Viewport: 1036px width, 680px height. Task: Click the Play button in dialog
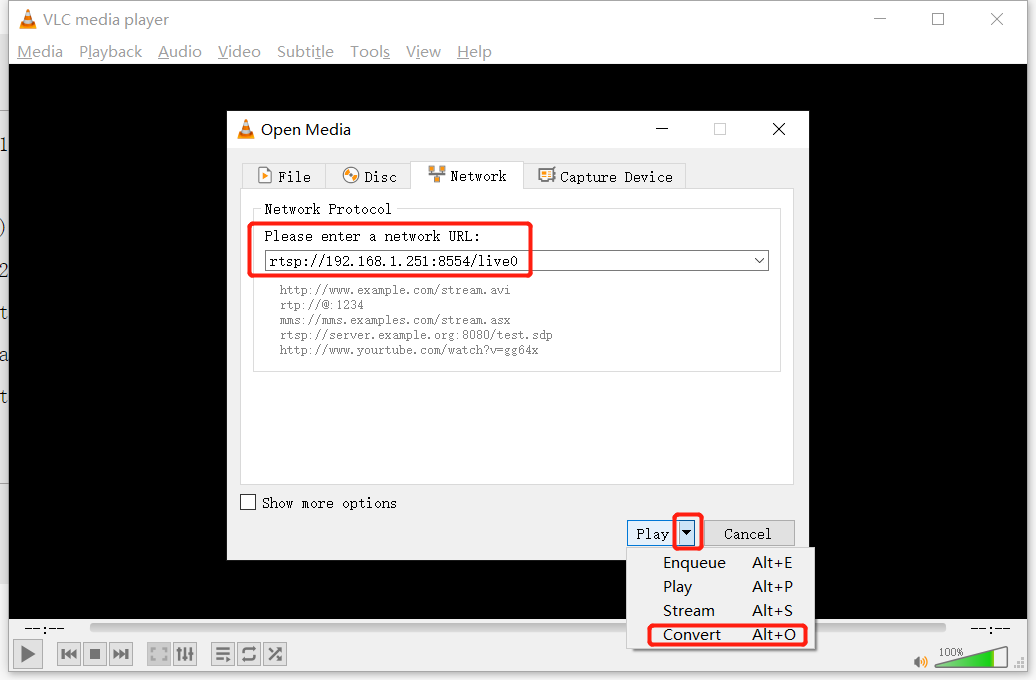coord(651,533)
